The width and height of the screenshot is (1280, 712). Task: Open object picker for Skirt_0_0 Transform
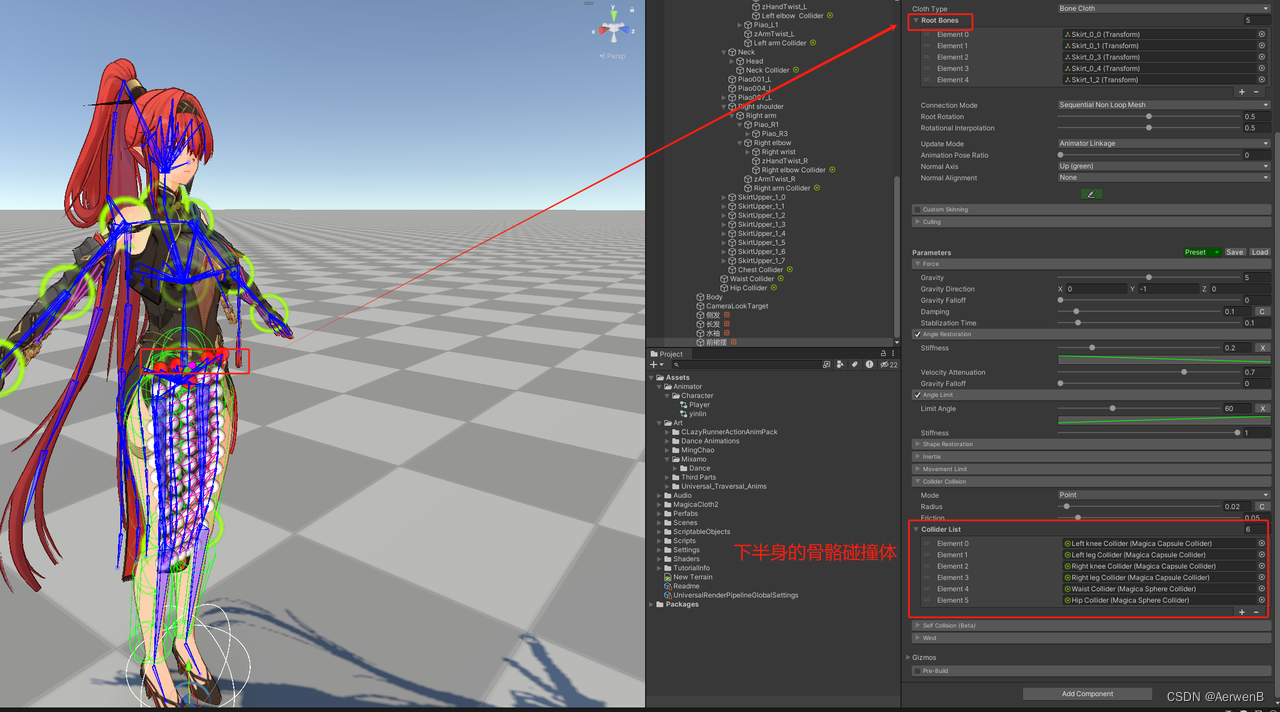(1262, 34)
